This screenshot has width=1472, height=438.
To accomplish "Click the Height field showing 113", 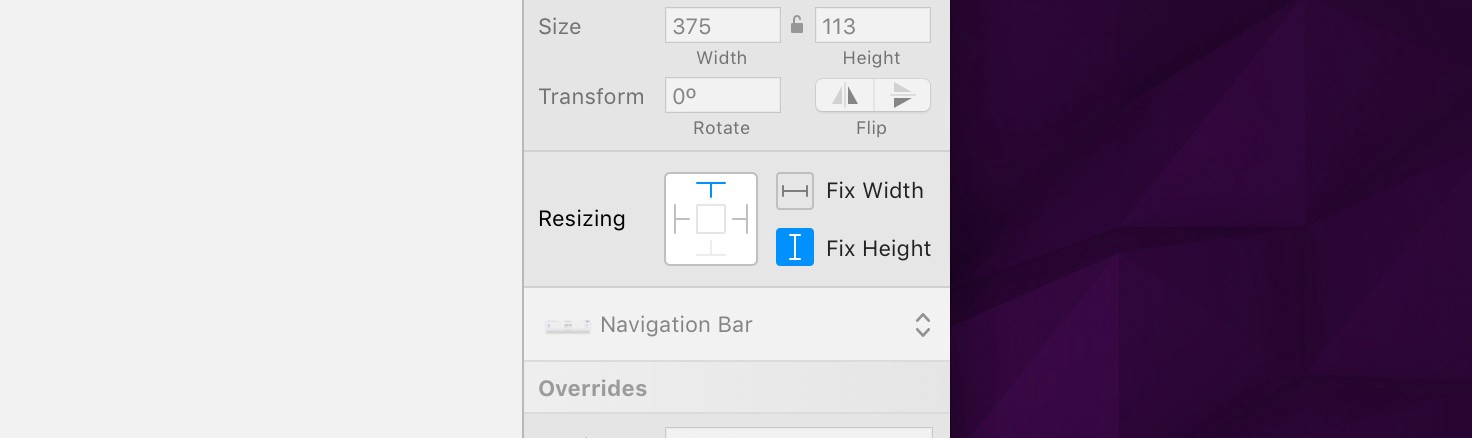I will point(872,25).
